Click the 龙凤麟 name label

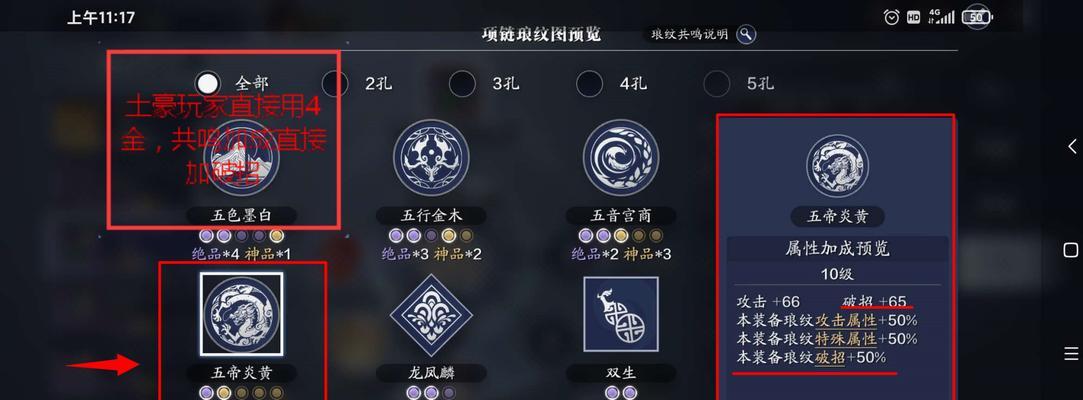[x=431, y=373]
